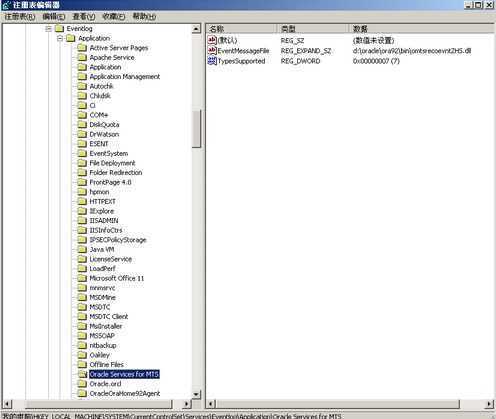
Task: Select the mnmsrvc key
Action: [x=102, y=288]
